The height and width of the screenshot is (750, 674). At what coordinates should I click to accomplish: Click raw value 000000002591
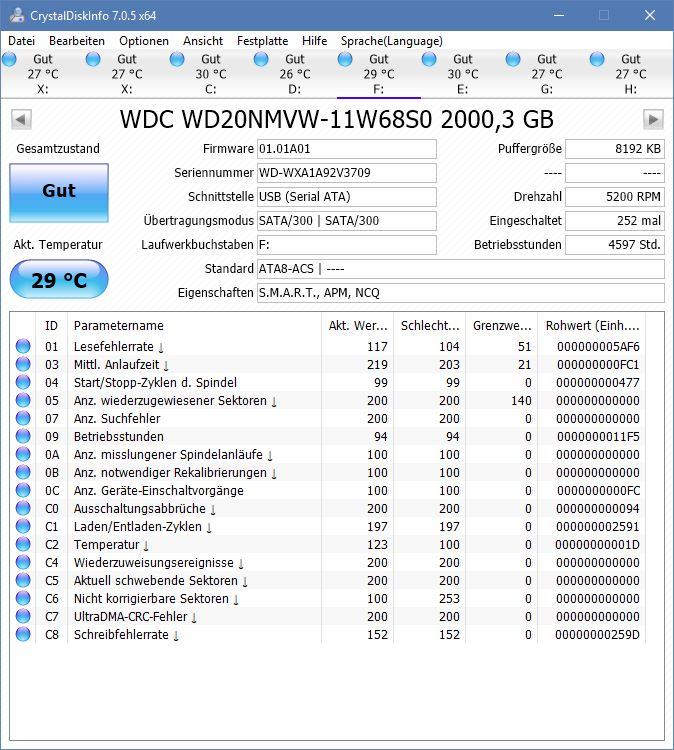[598, 527]
